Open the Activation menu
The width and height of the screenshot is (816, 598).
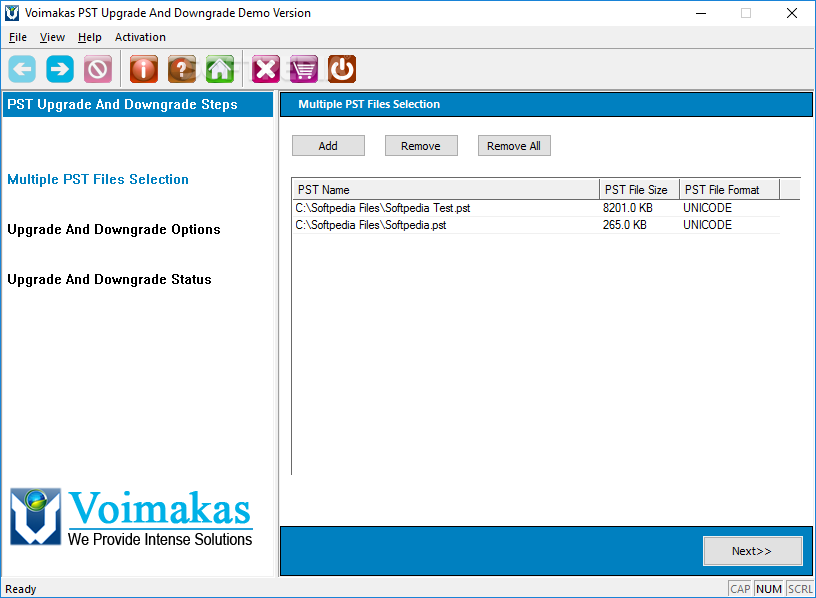coord(140,37)
